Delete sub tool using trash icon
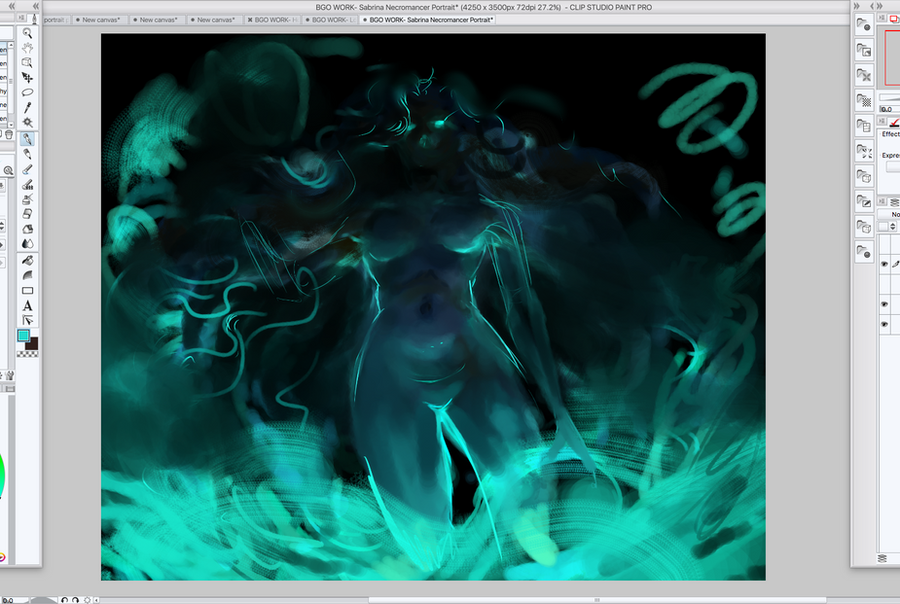Image resolution: width=900 pixels, height=604 pixels. [x=9, y=134]
